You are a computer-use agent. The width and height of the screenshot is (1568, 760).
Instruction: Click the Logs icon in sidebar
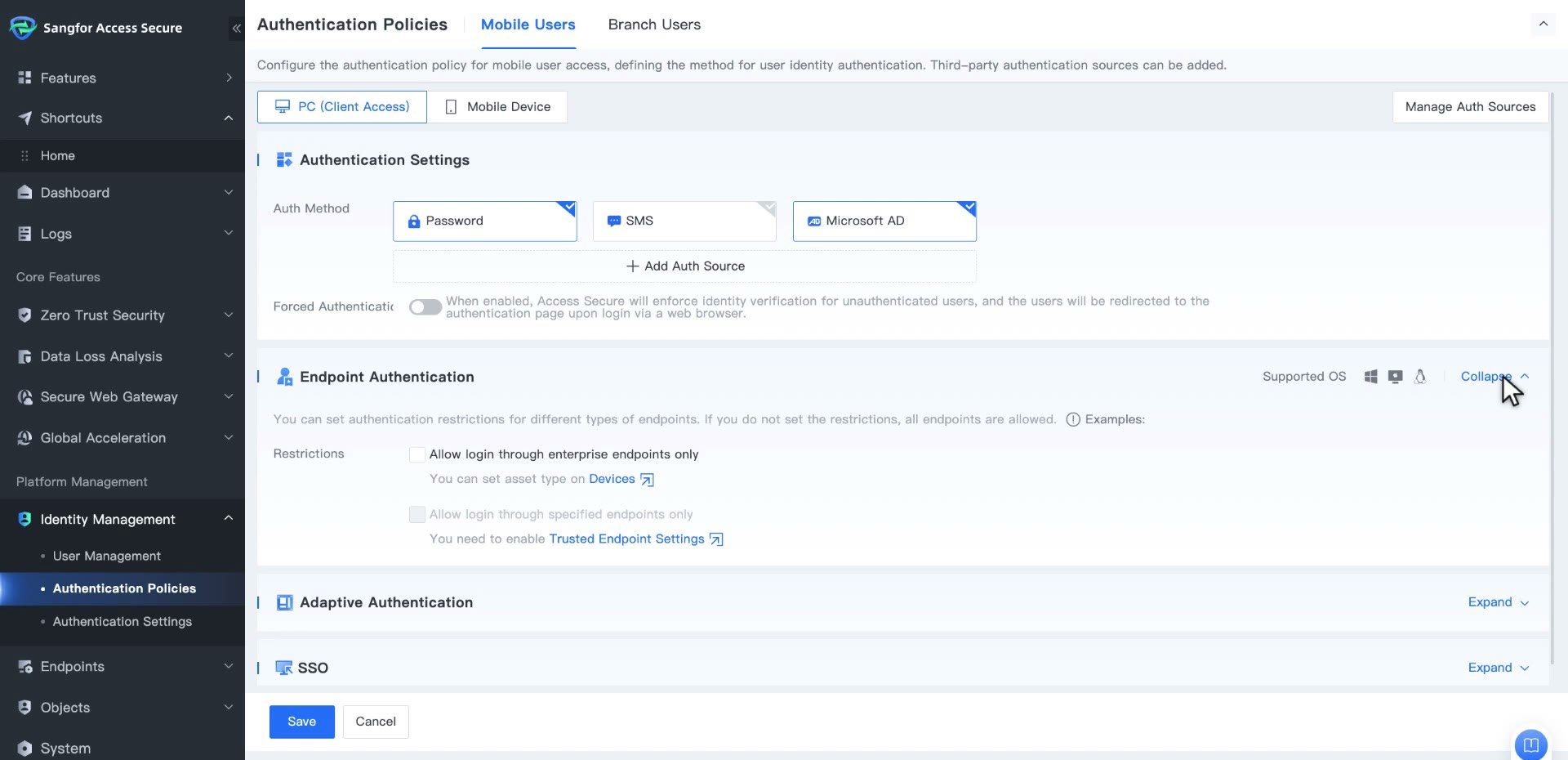24,234
